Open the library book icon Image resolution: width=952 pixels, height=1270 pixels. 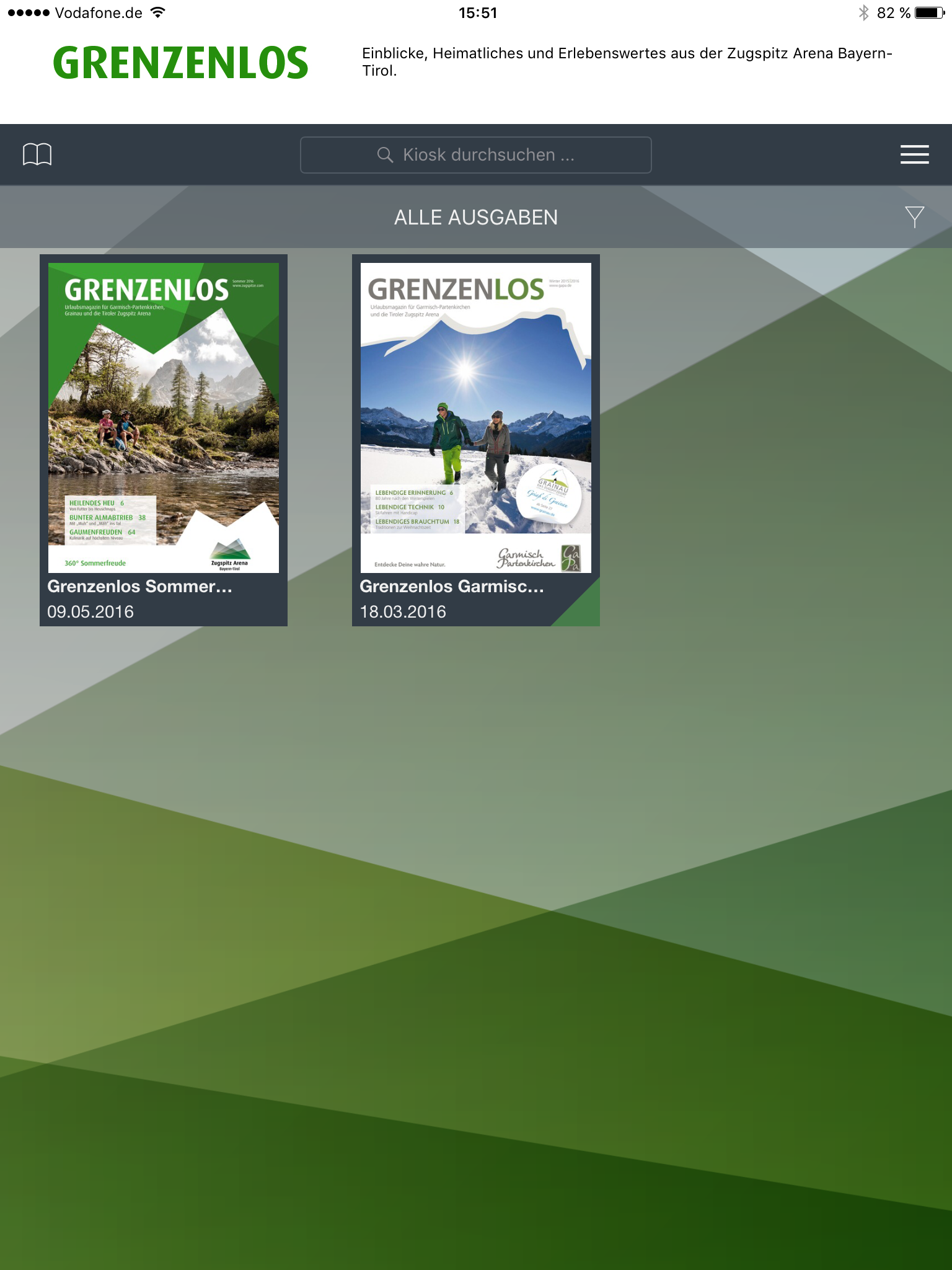coord(37,154)
